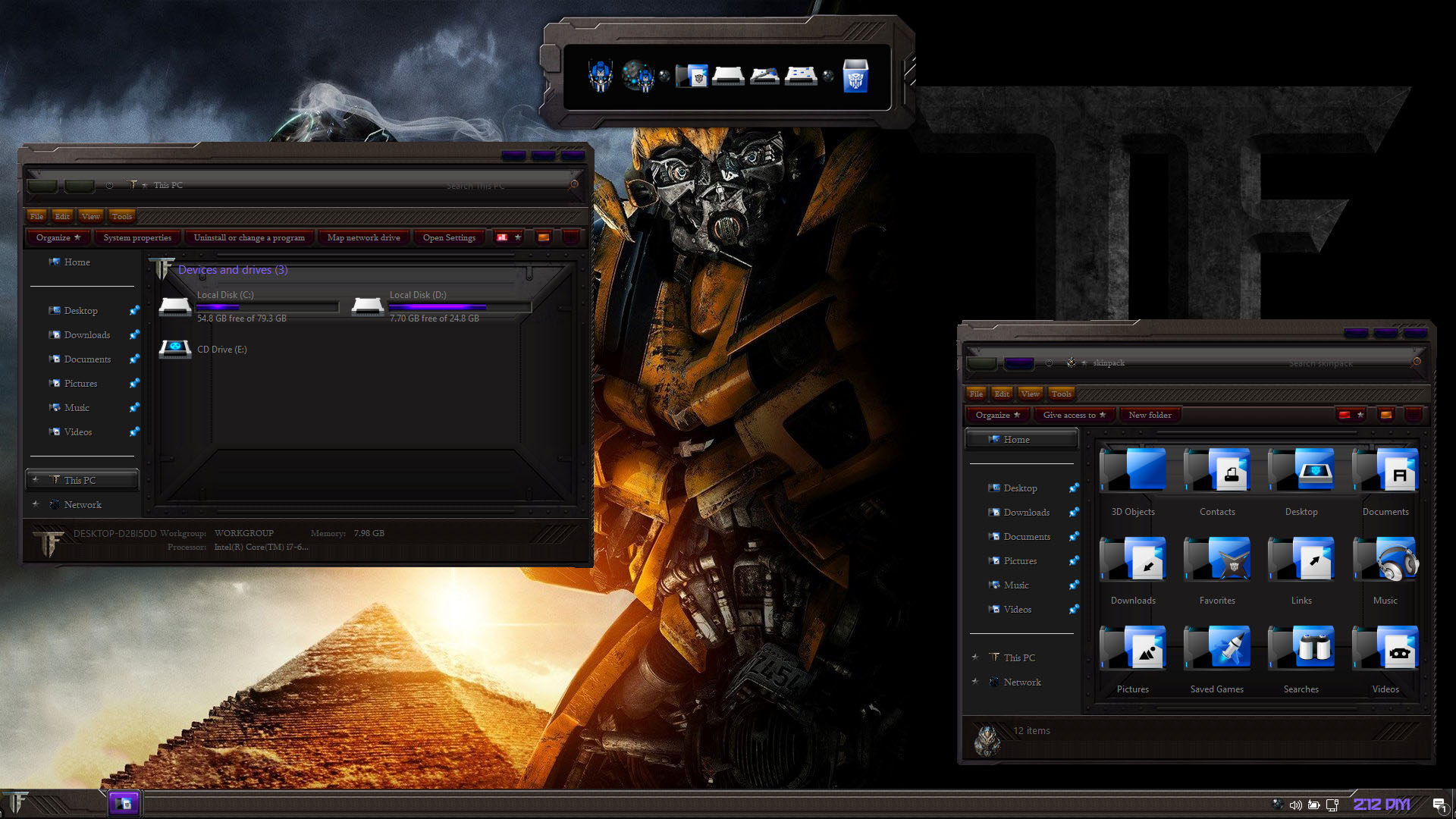Open the notification center icon
This screenshot has width=1456, height=819.
1439,805
